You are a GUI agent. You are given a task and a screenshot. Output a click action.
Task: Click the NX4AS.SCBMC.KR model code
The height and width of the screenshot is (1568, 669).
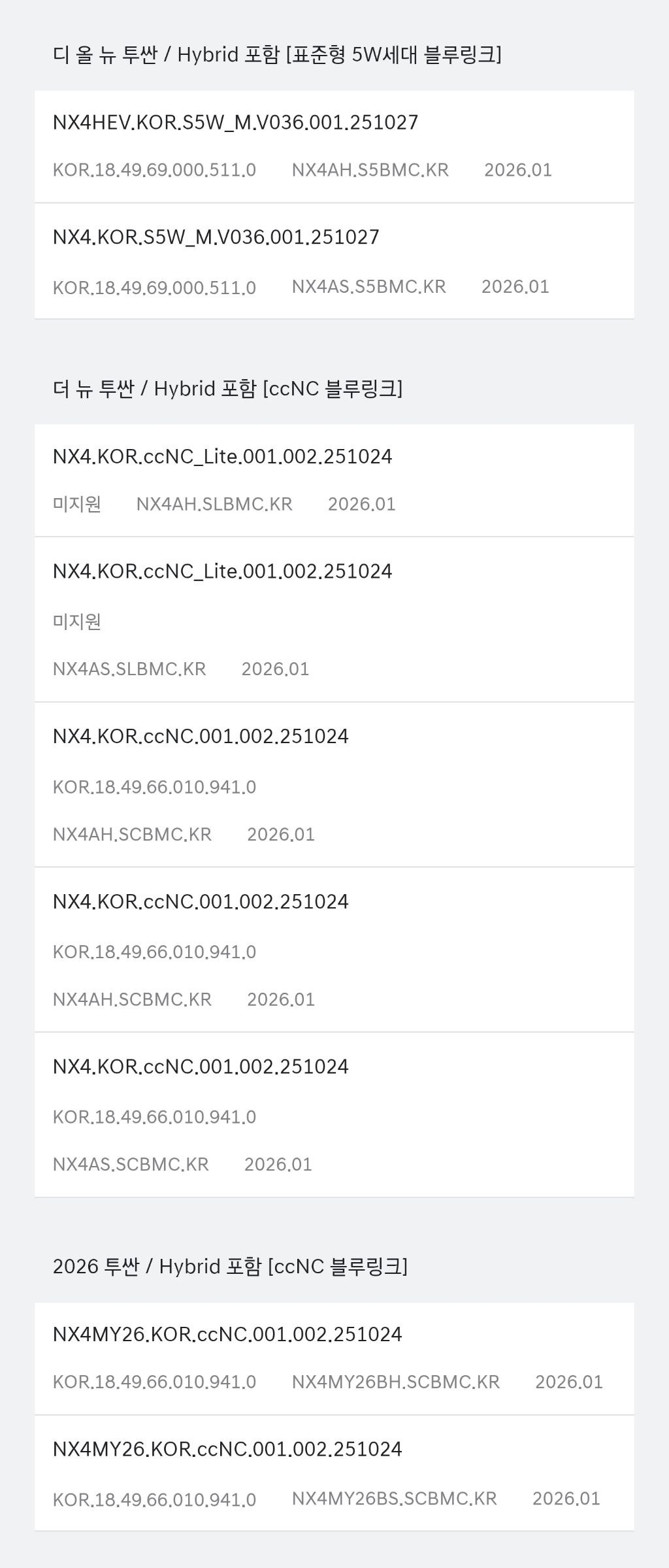coord(131,1165)
